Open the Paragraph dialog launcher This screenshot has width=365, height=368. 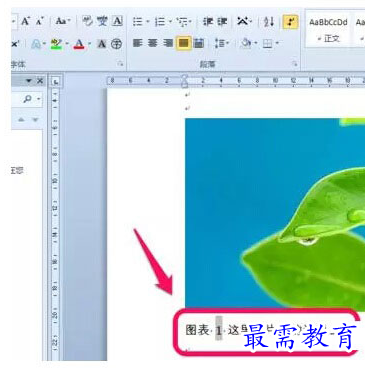point(294,64)
